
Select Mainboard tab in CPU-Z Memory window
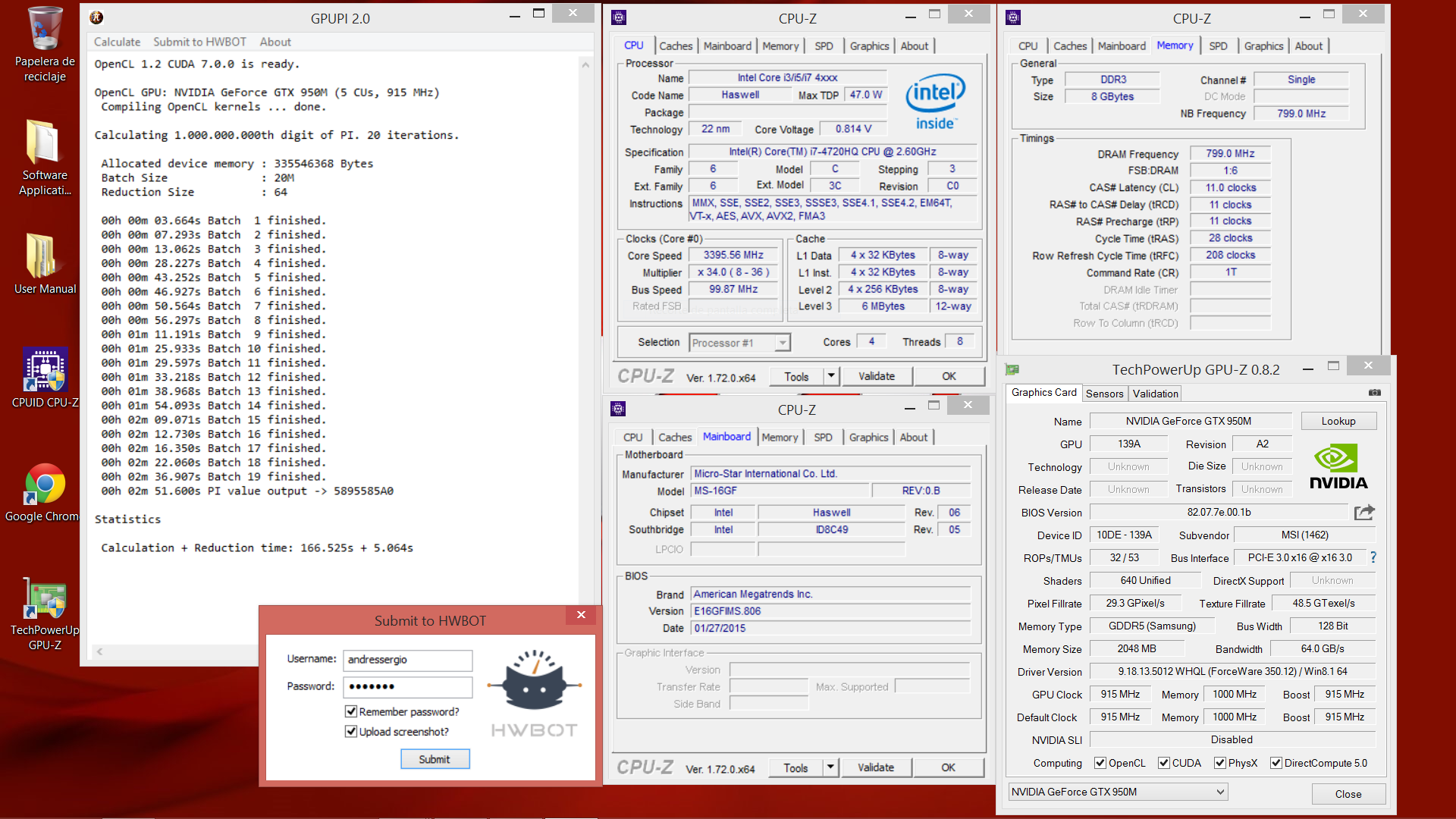pos(1122,45)
